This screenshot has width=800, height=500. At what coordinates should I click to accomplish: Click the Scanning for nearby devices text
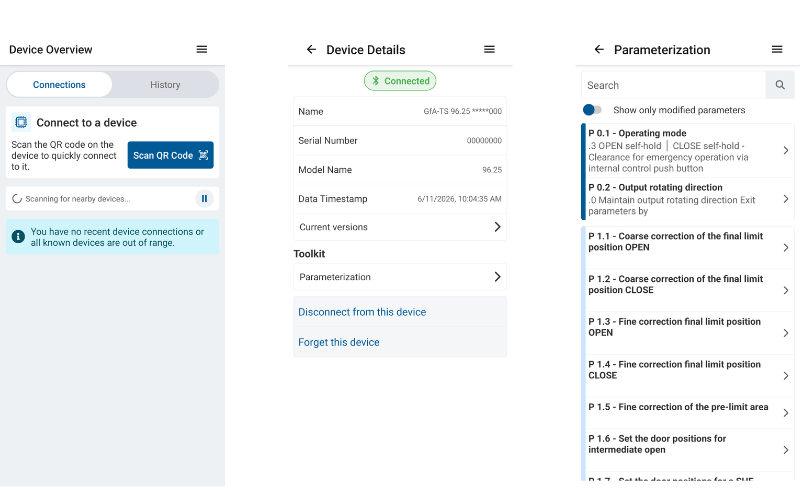(78, 199)
